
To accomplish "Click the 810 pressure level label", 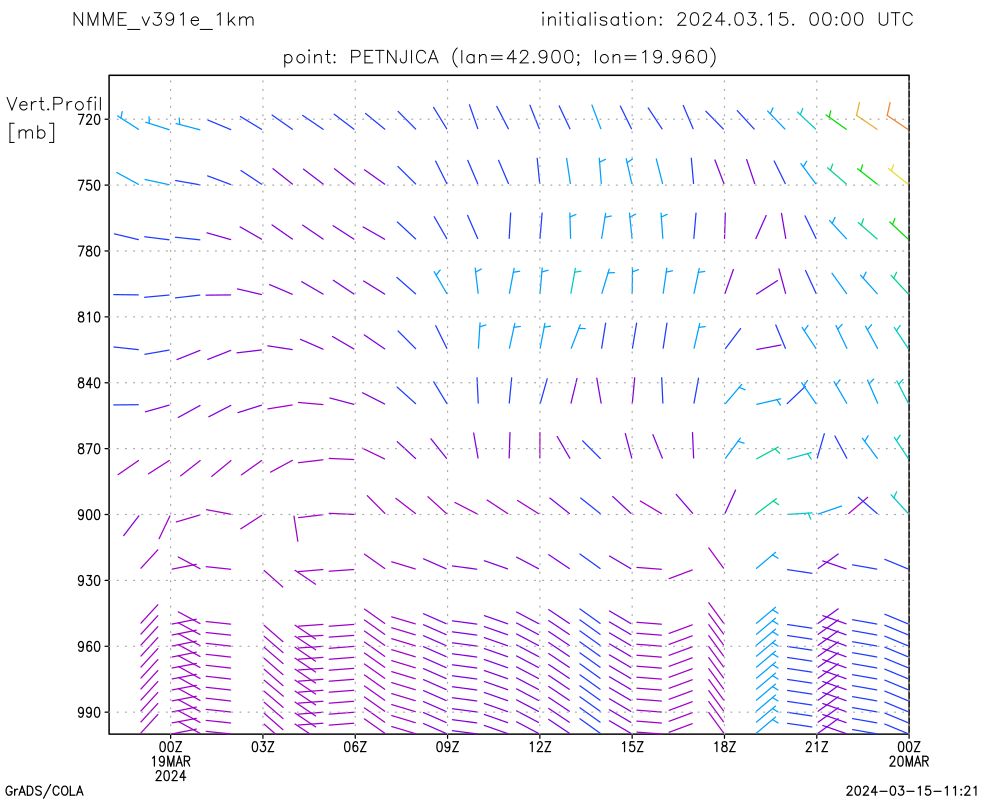I will (89, 317).
